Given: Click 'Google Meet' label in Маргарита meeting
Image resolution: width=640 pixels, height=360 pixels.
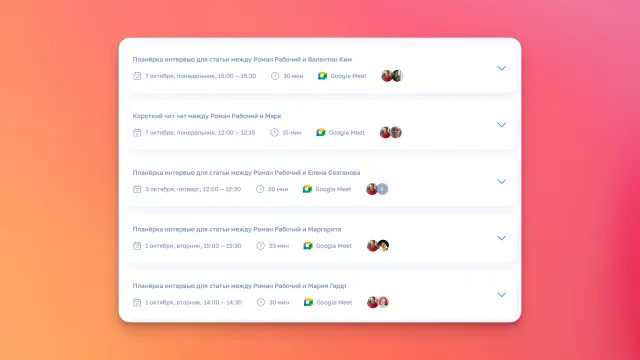Looking at the screenshot, I should click(x=333, y=246).
